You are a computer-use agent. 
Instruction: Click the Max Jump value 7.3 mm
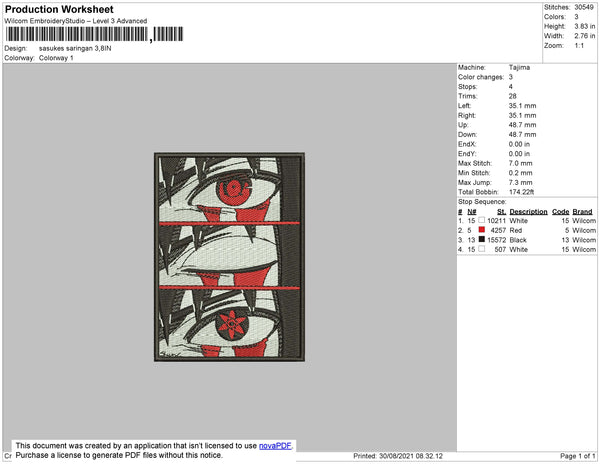tap(520, 182)
